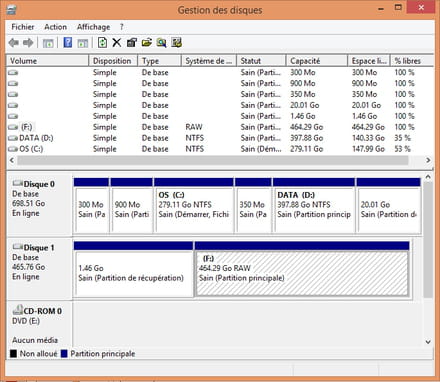Image resolution: width=440 pixels, height=382 pixels.
Task: Click the black Non alloué legend swatch
Action: (x=13, y=354)
